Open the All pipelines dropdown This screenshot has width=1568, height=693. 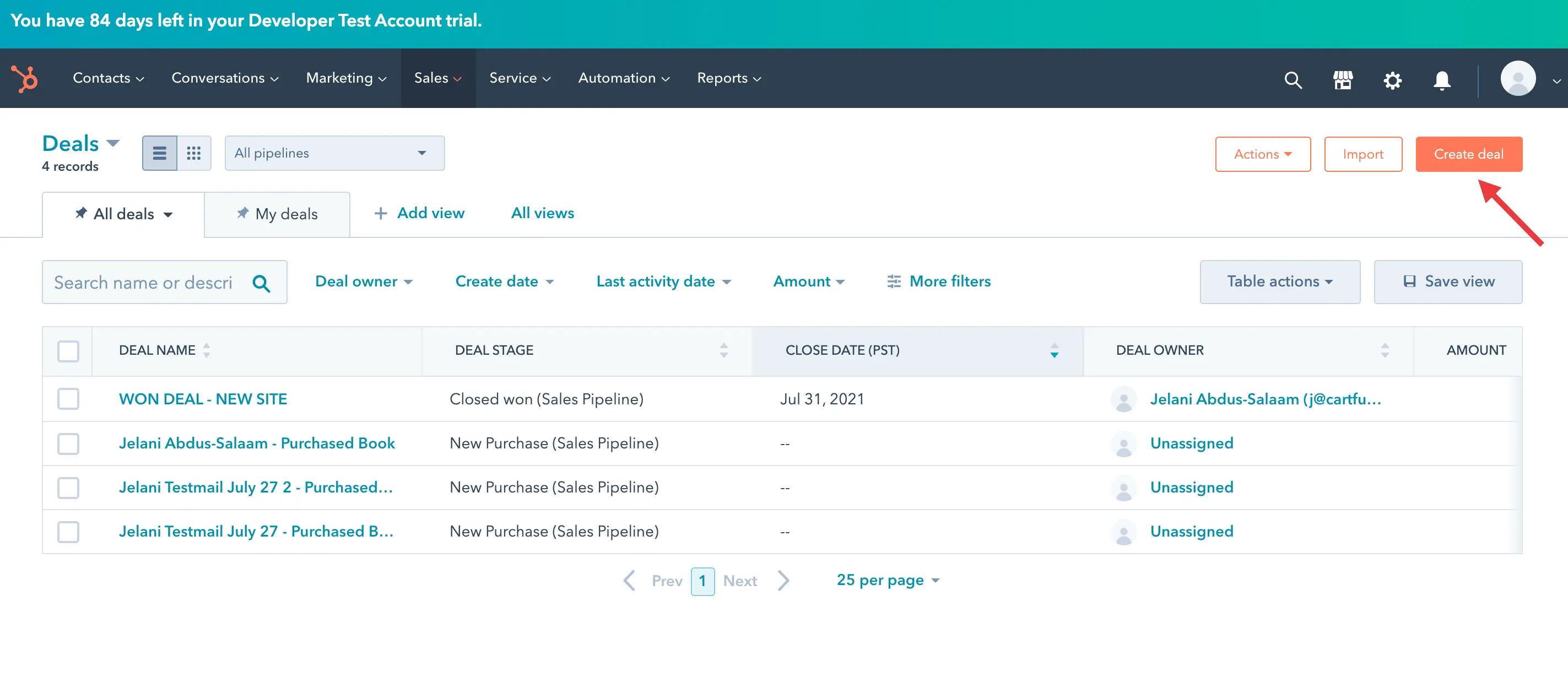334,153
